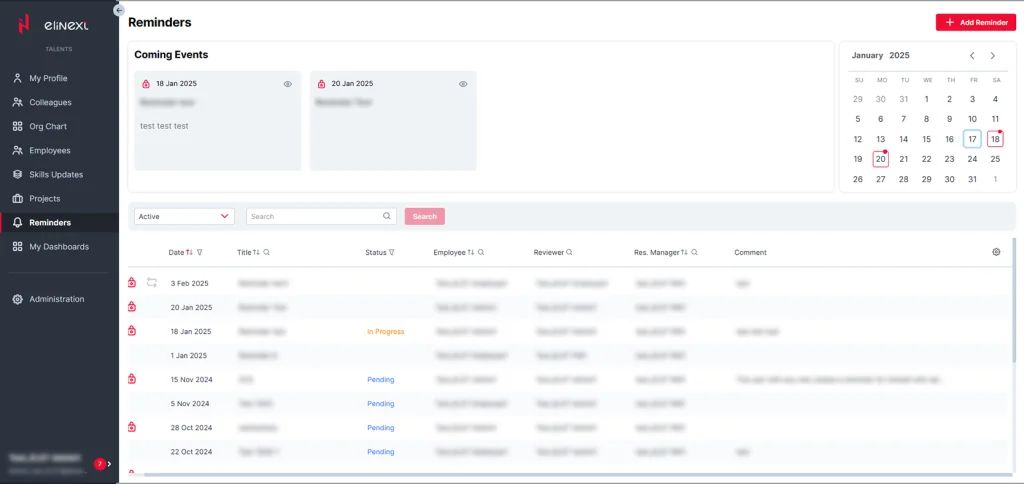Open Date column filter funnel
The image size is (1024, 484).
199,252
